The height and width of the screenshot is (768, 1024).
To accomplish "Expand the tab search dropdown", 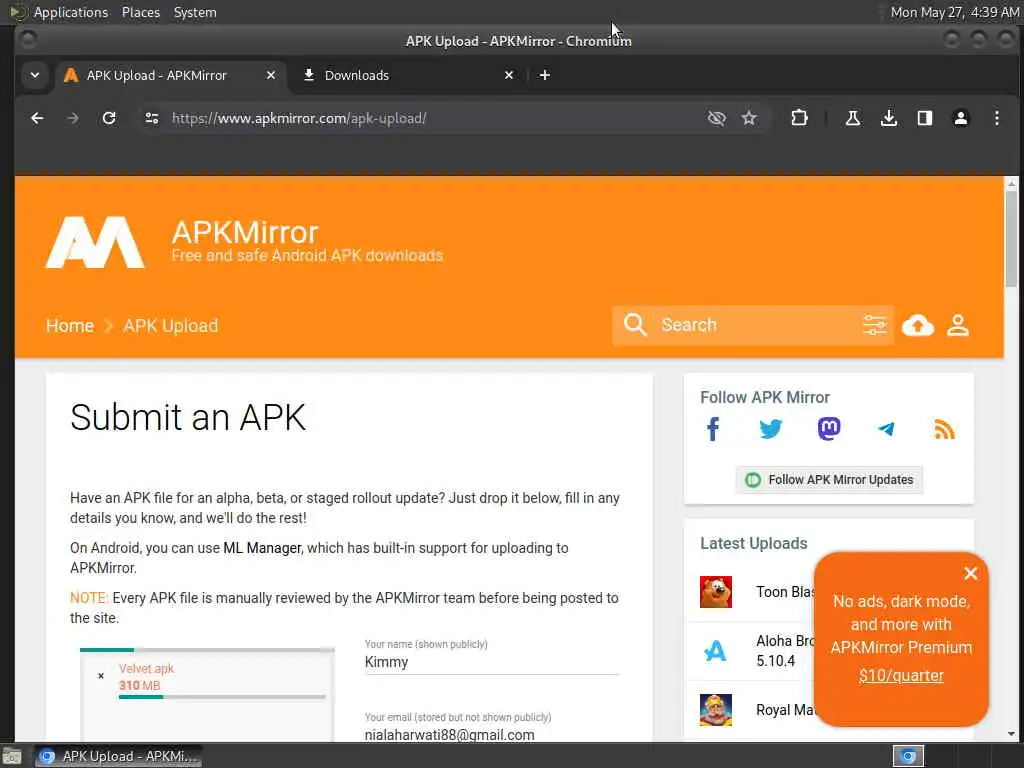I will (x=35, y=75).
